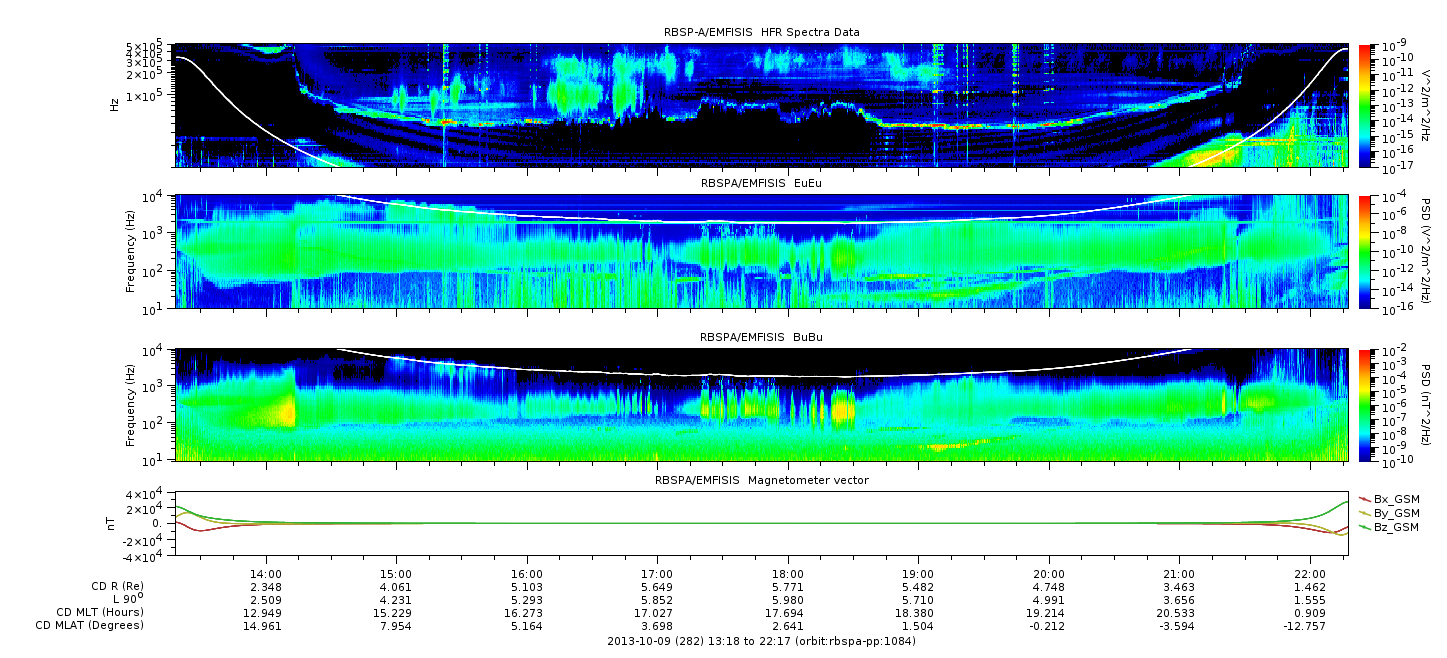
Task: Select the Magnetometer vector plot title
Action: pos(761,480)
